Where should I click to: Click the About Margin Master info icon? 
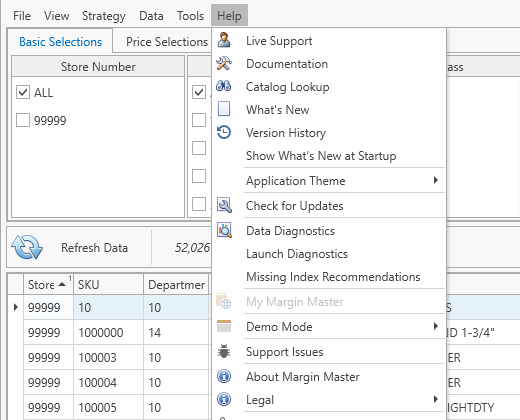point(224,376)
